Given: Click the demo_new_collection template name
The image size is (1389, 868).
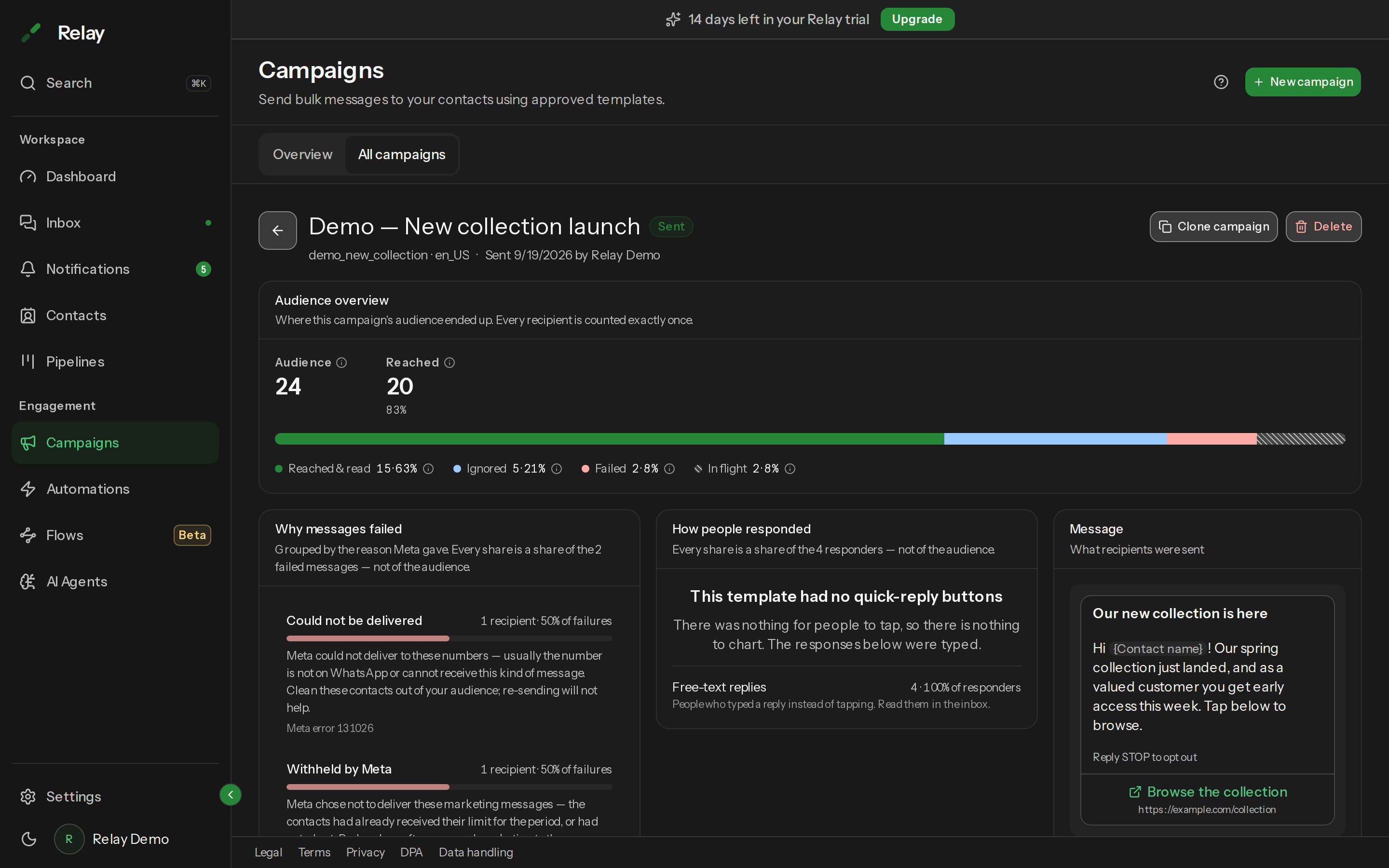Looking at the screenshot, I should 368,255.
